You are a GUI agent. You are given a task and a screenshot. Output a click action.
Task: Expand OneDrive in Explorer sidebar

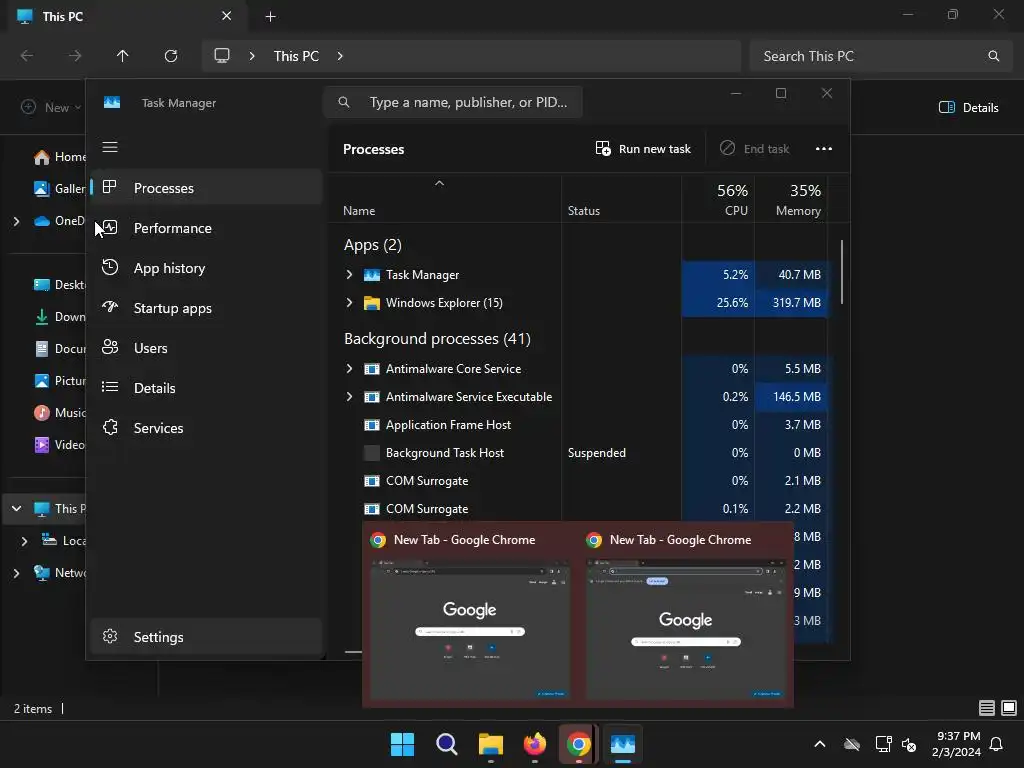click(16, 221)
